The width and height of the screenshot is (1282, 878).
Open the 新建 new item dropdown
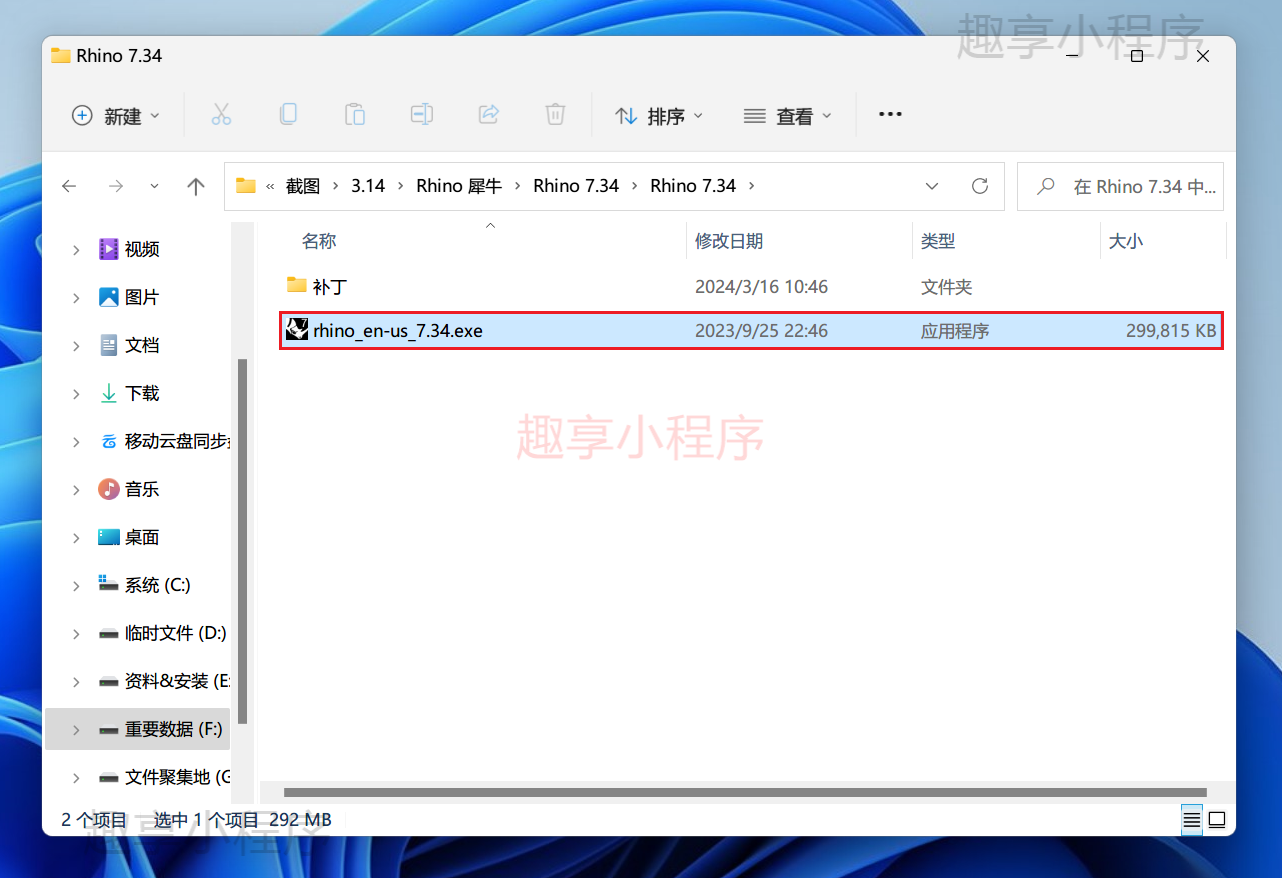pos(116,116)
